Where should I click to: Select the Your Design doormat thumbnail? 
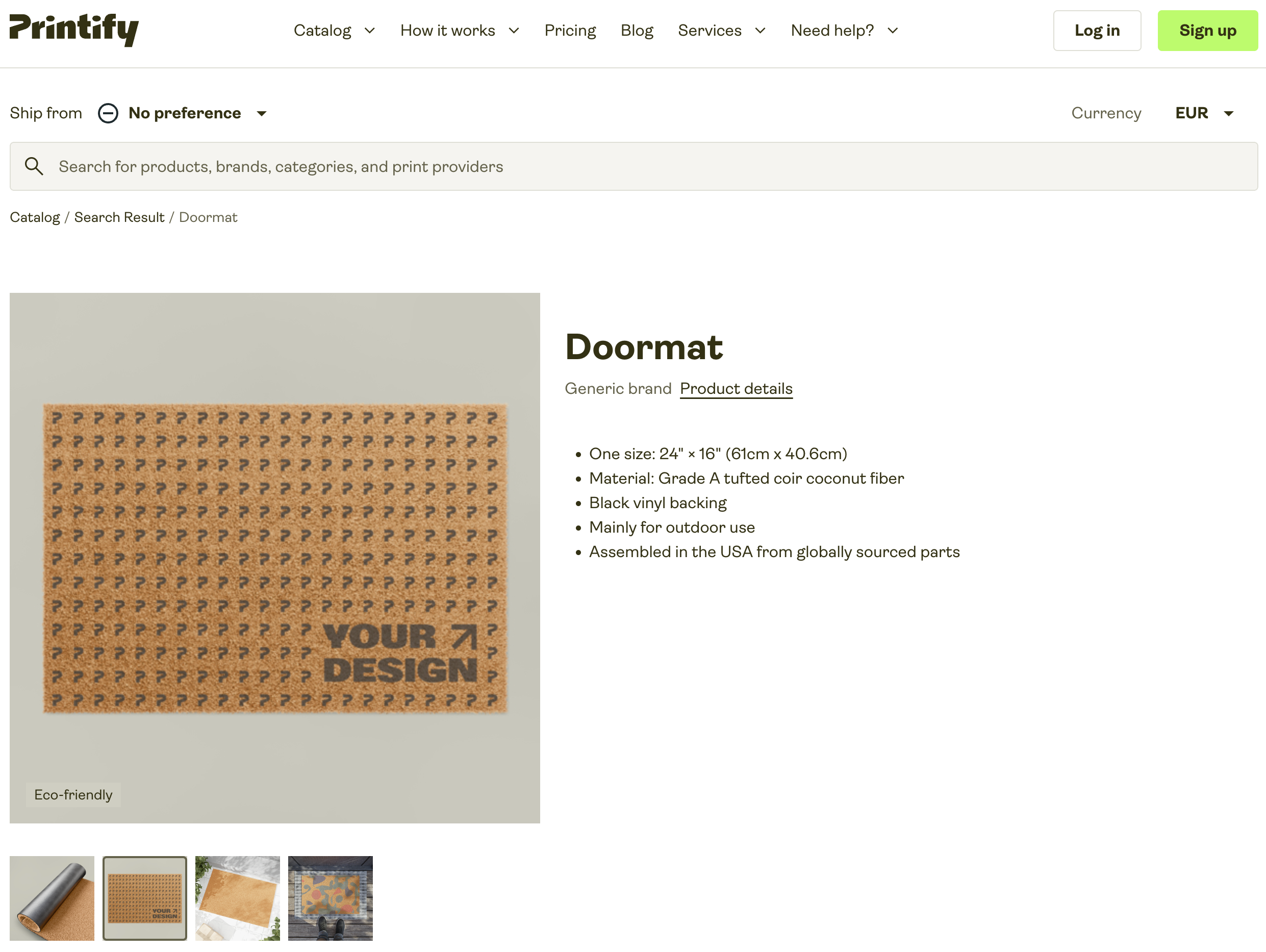tap(145, 897)
